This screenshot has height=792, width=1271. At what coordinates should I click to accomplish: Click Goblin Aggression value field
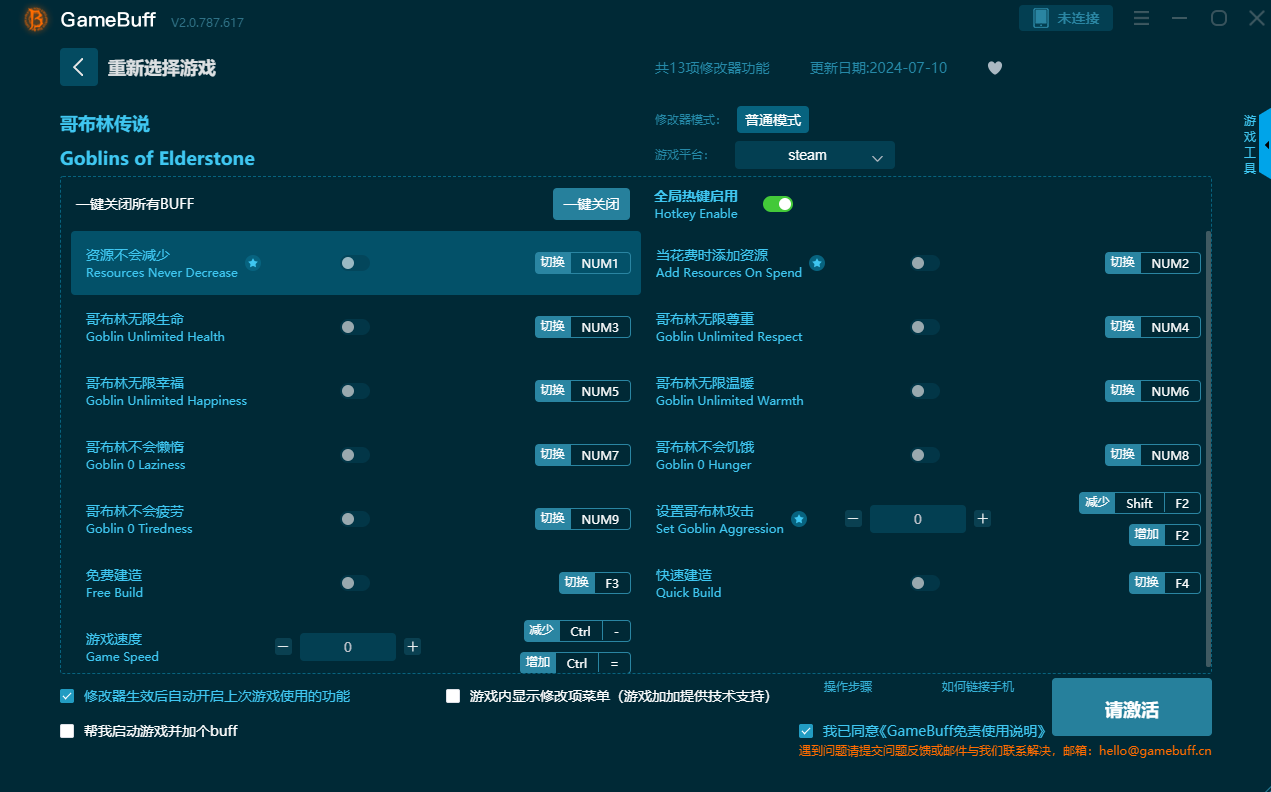[x=918, y=519]
